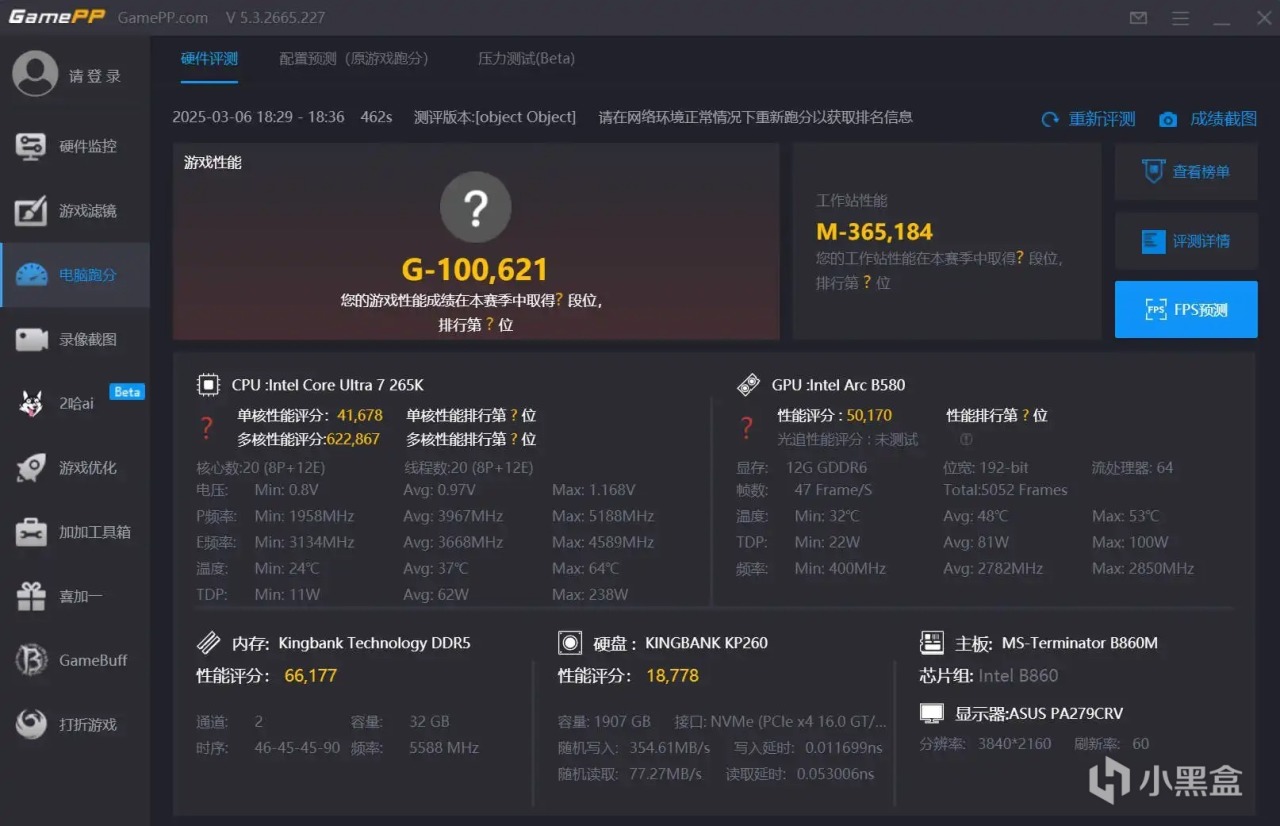Click the GPU name Intel Arc B580
Image resolution: width=1280 pixels, height=826 pixels.
(856, 385)
